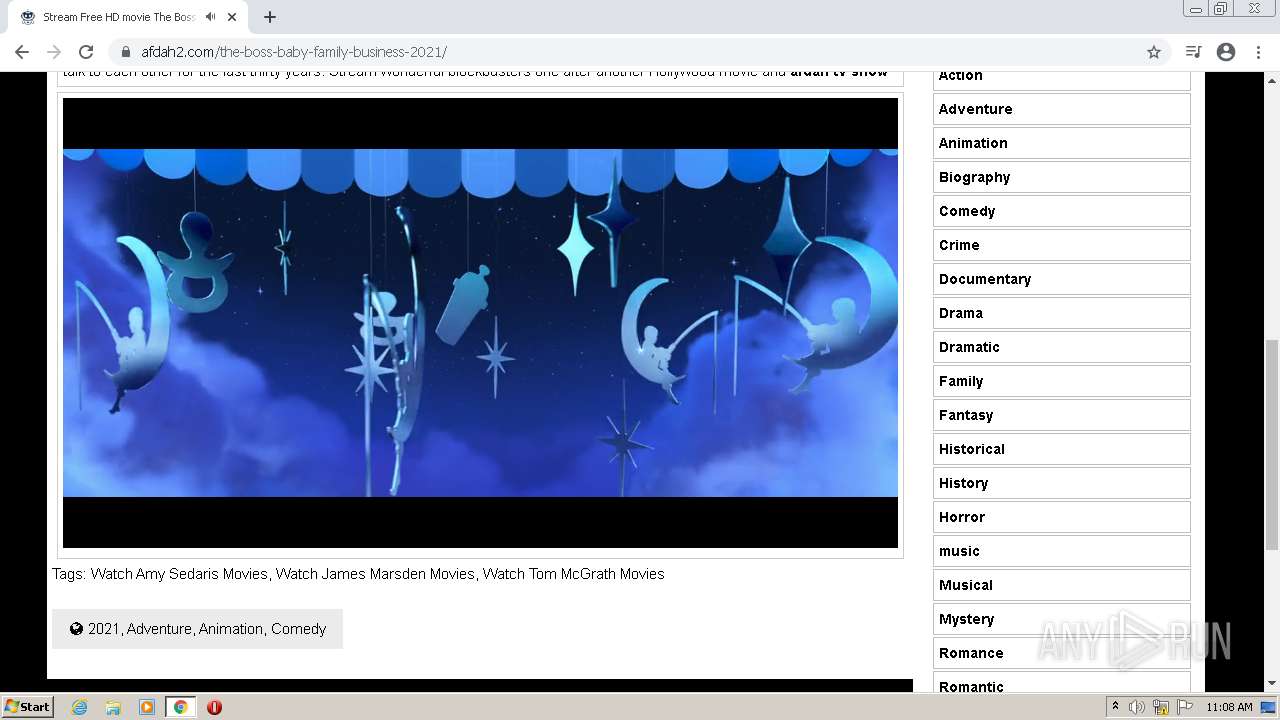1280x720 pixels.
Task: Open the Comedy tag below the video
Action: coord(298,629)
